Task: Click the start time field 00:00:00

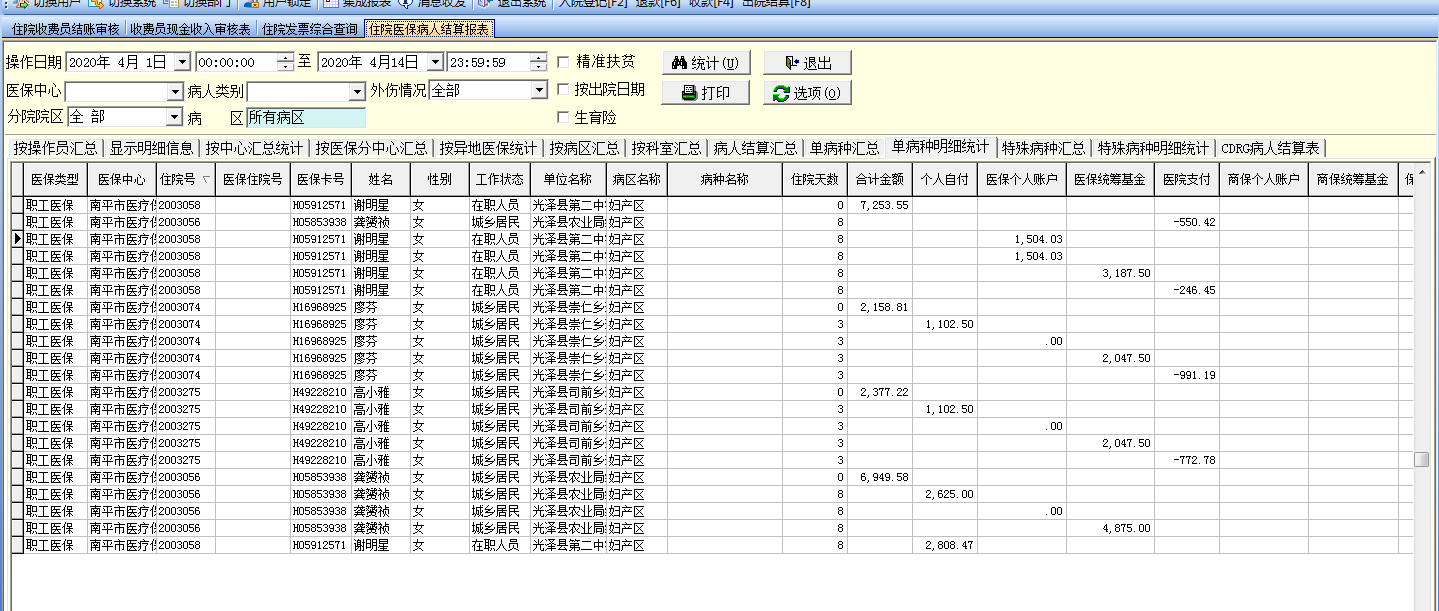Action: 236,62
